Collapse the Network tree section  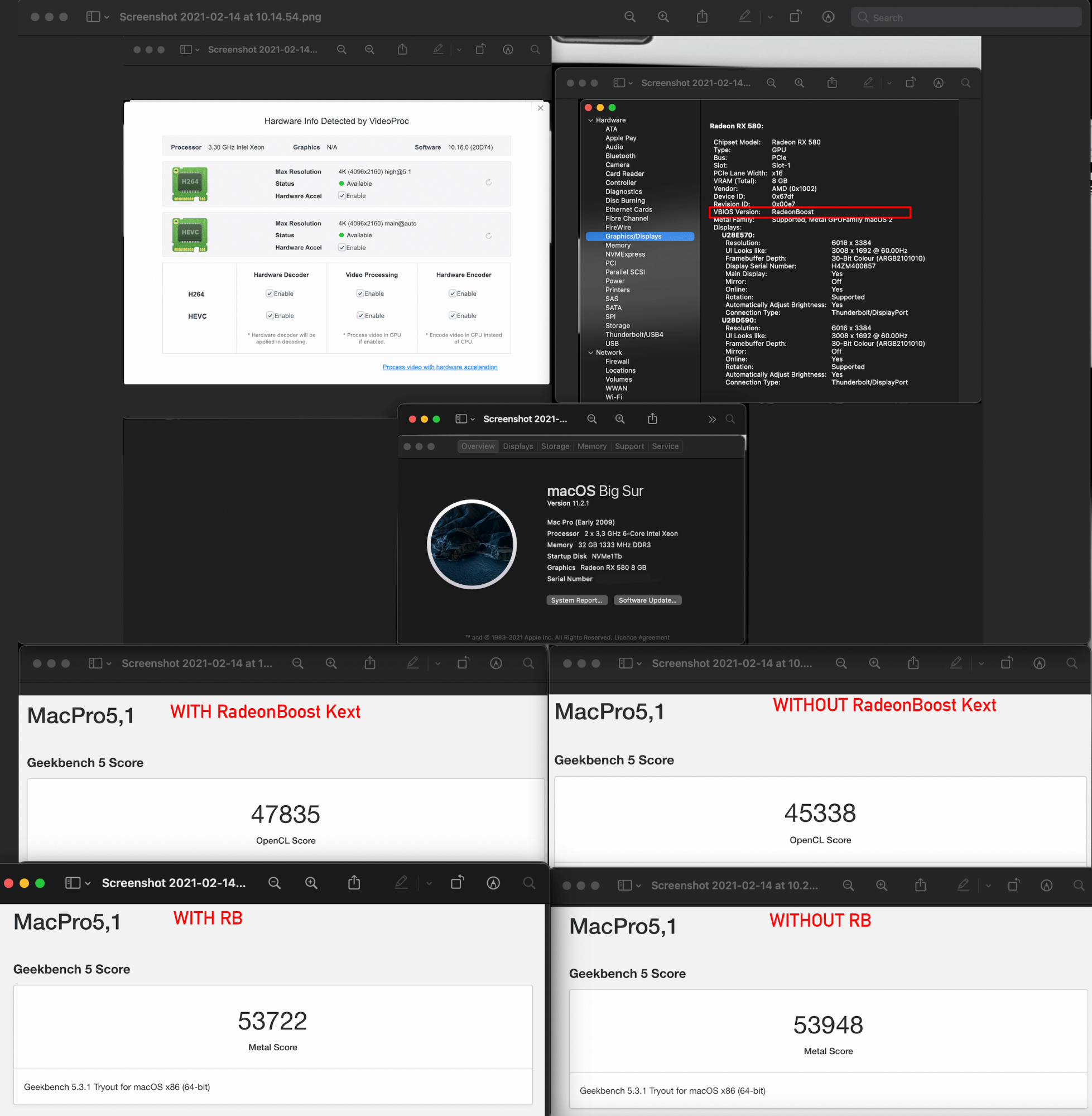tap(591, 353)
